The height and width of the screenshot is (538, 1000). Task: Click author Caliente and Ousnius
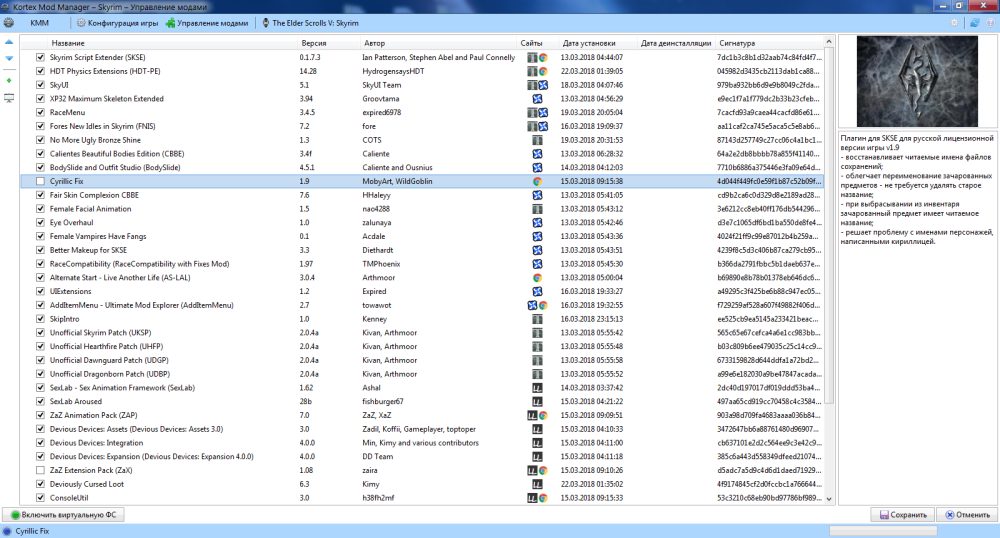point(397,168)
